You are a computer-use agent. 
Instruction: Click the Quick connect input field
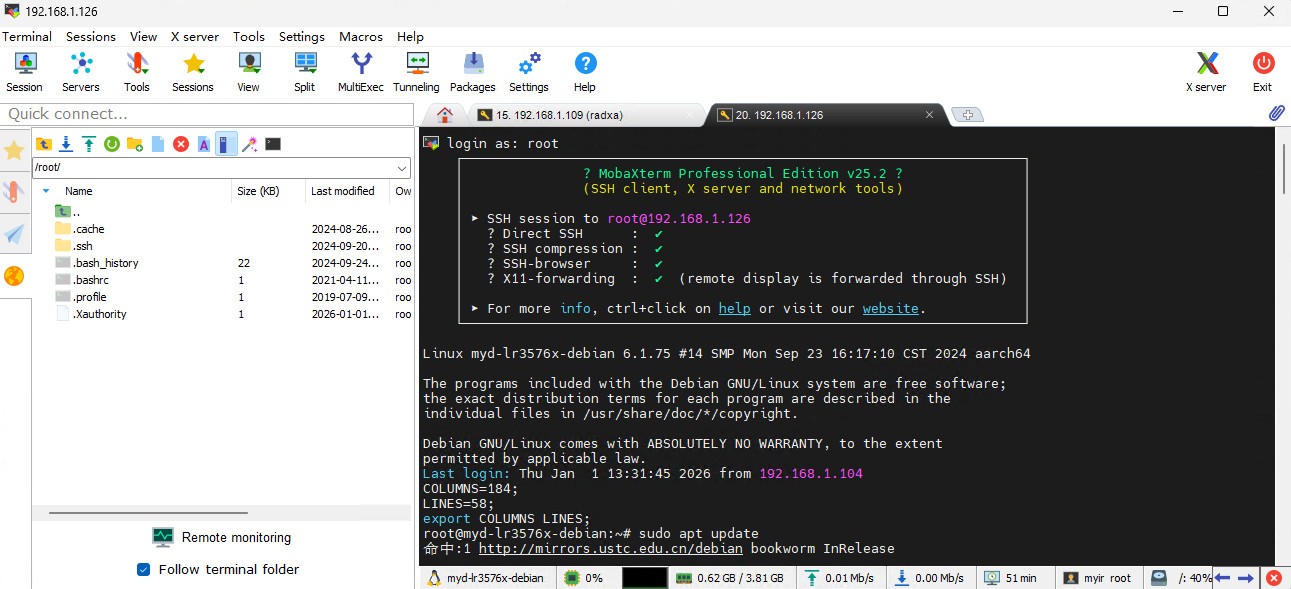click(x=206, y=114)
